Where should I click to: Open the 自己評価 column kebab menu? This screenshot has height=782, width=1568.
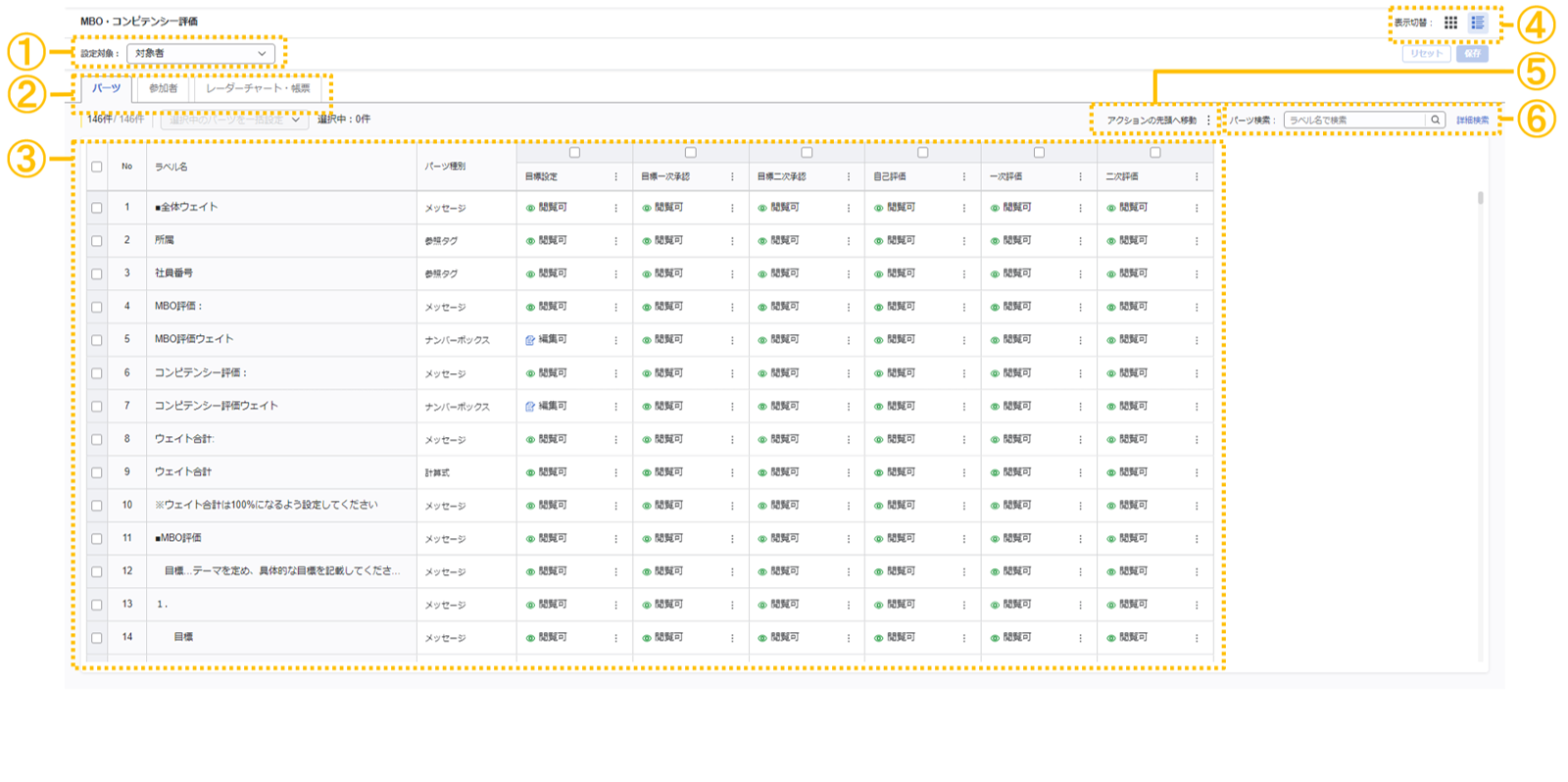click(x=963, y=177)
